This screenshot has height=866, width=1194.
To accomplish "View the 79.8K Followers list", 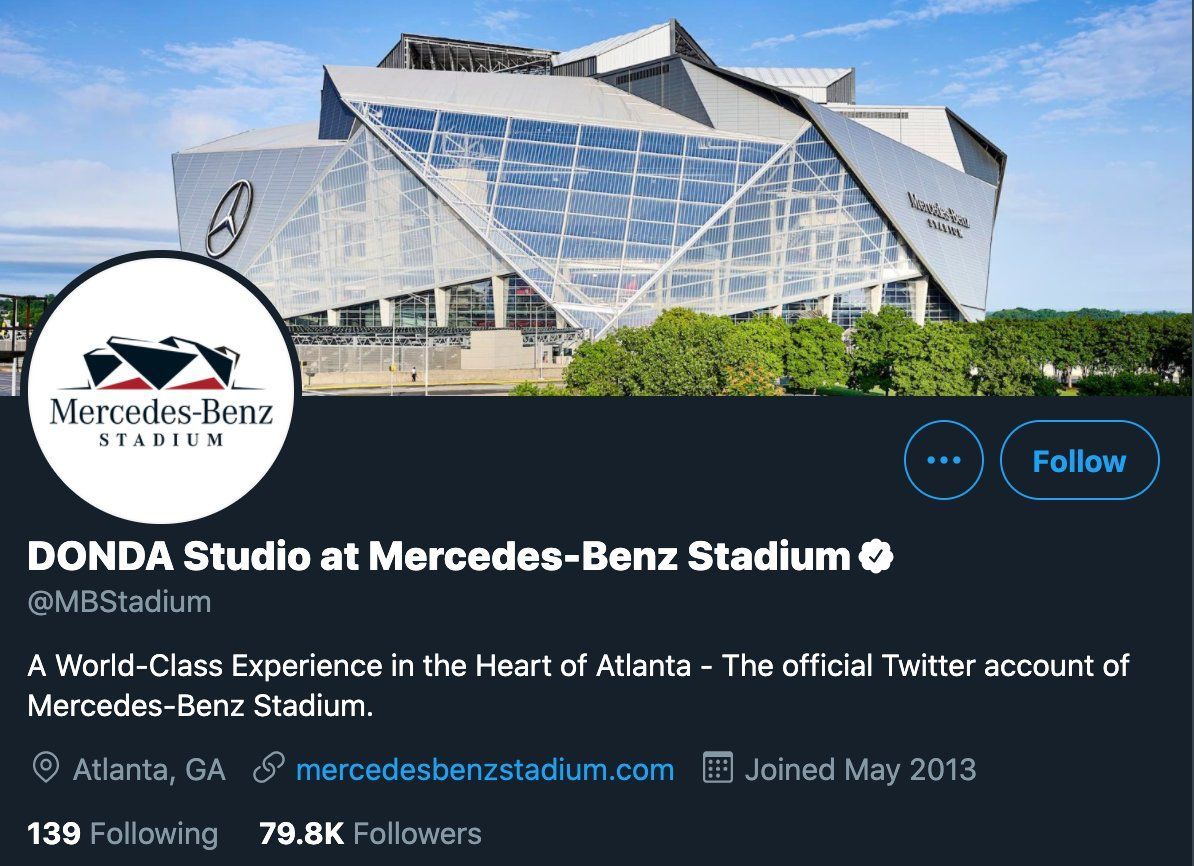I will pyautogui.click(x=370, y=833).
